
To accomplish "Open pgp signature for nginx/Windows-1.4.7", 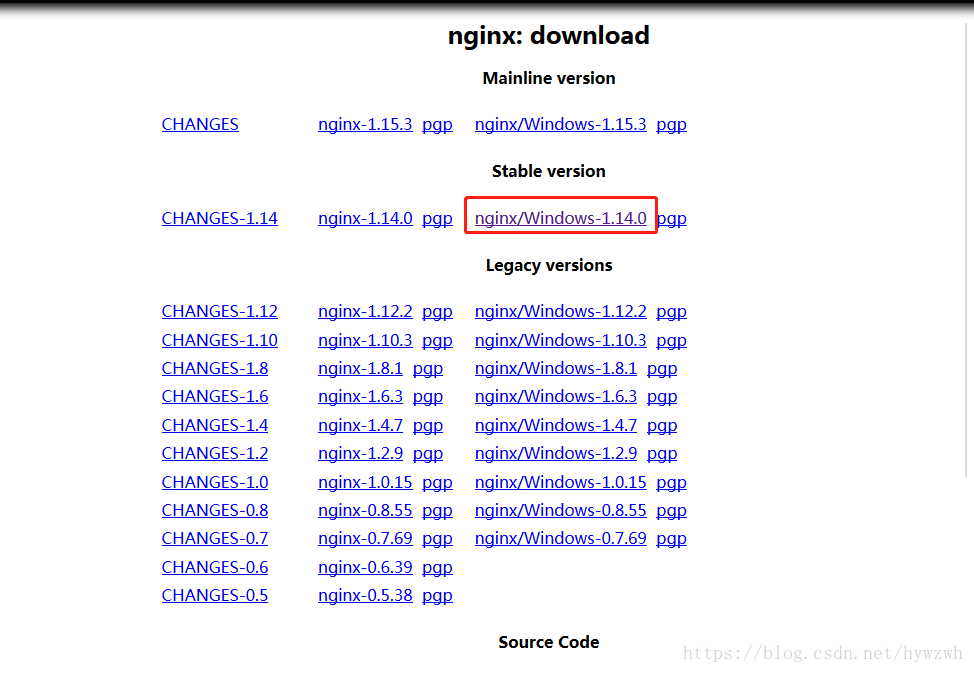I will [662, 426].
